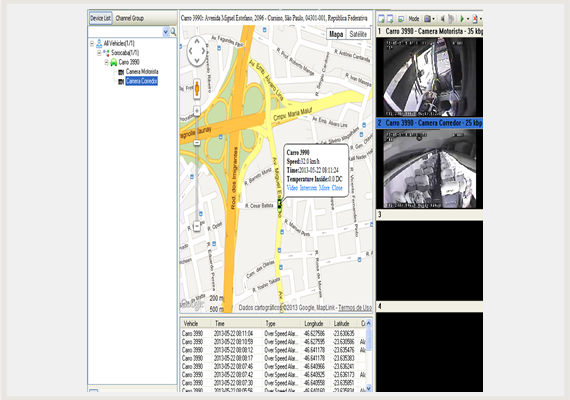
Task: Click the first video window layout icon
Action: [381, 19]
